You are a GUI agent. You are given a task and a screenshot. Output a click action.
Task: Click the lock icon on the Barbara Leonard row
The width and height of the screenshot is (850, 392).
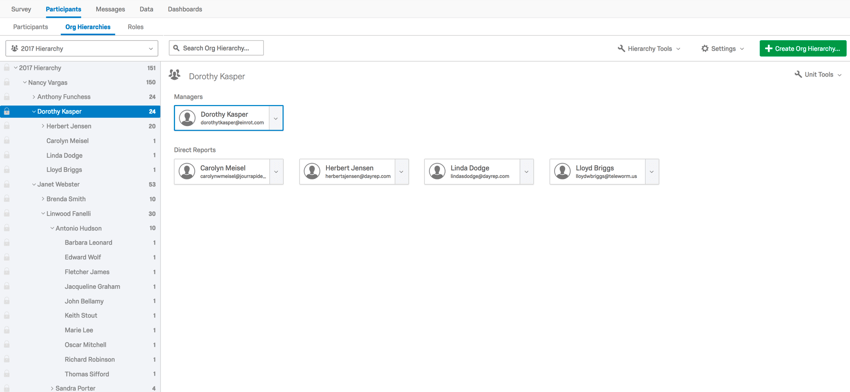pos(7,243)
